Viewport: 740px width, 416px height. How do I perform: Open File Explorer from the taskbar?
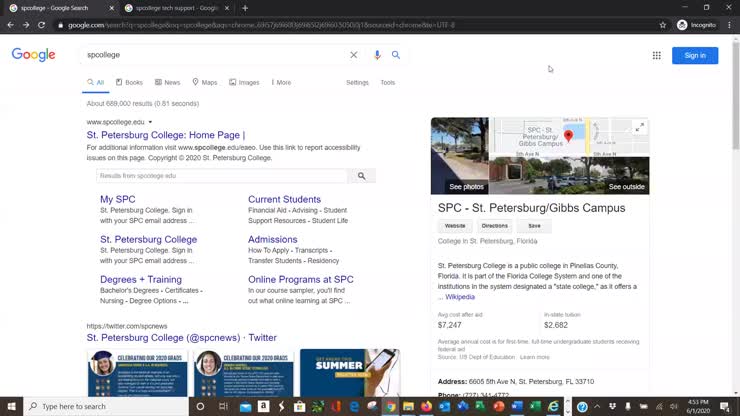pyautogui.click(x=408, y=406)
